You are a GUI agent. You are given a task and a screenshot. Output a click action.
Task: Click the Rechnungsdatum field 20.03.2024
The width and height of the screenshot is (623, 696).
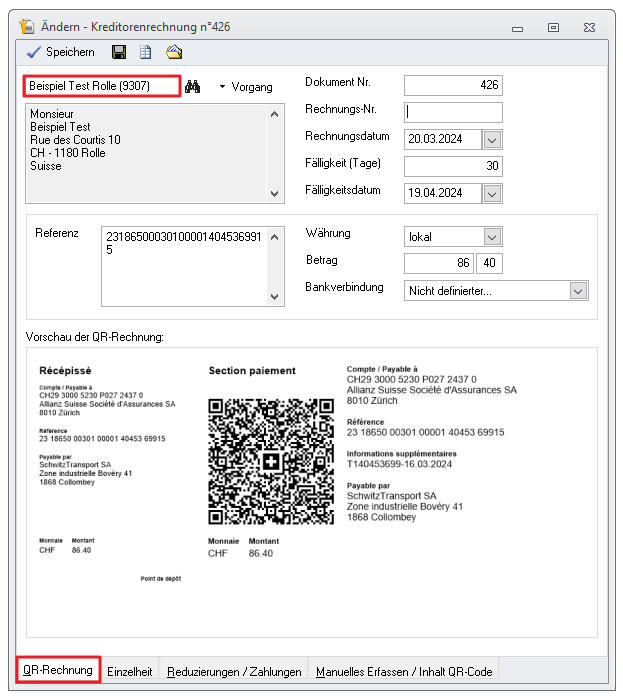[x=443, y=139]
